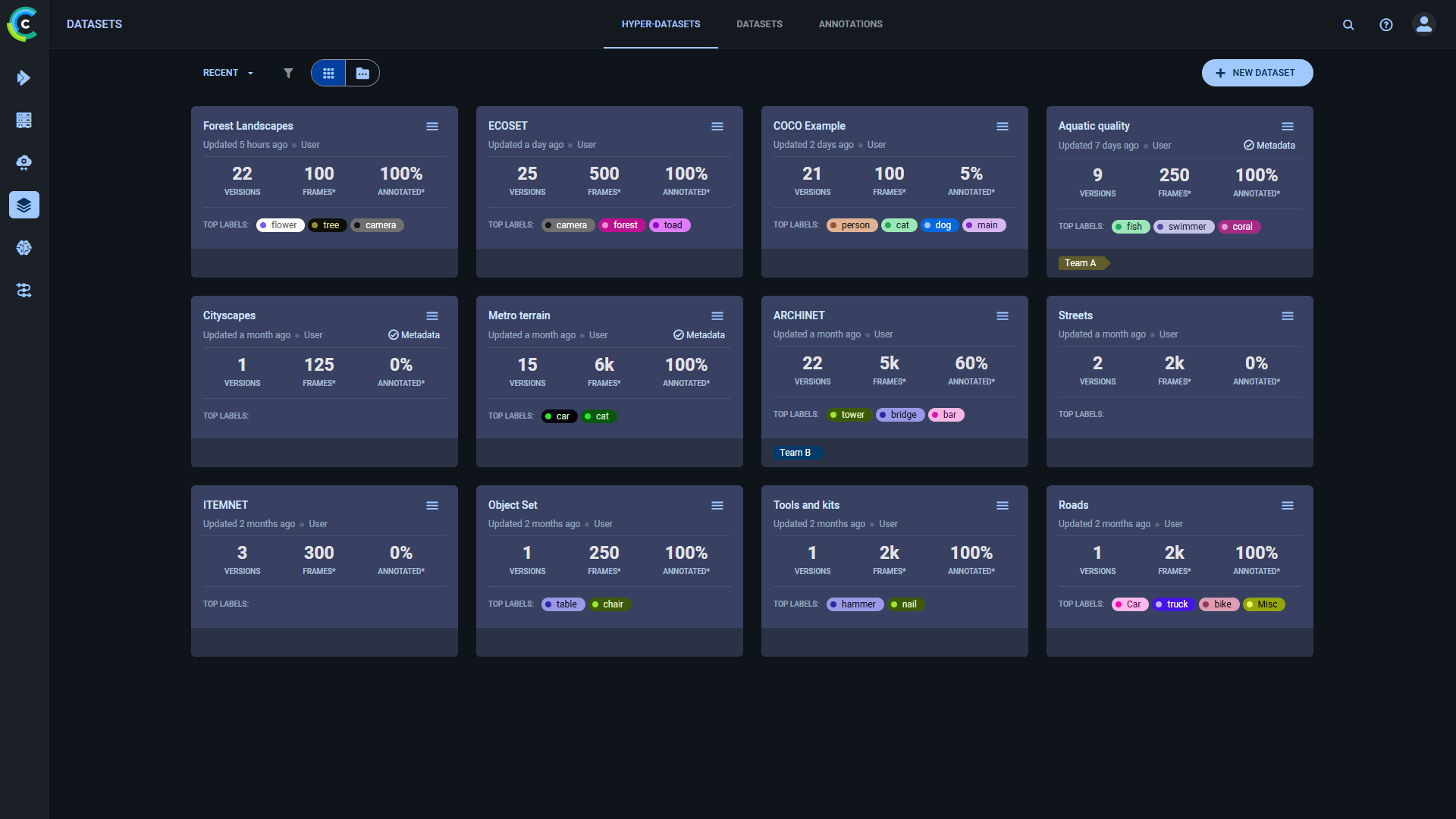Enable grid view with the grid toggle

coord(328,73)
